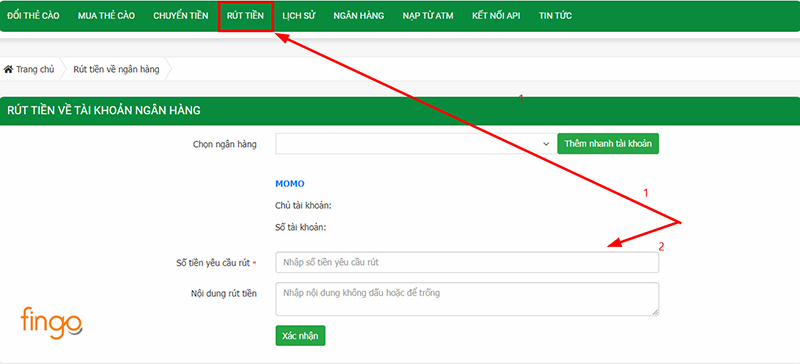
Task: Open the ĐỔI THẺ CÀO menu item
Action: 33,16
